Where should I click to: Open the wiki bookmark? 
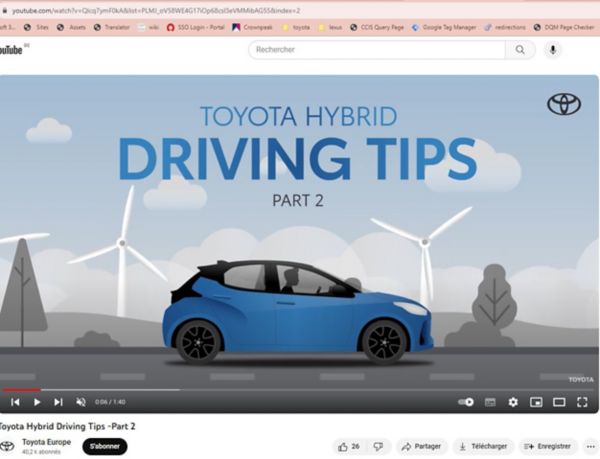click(x=148, y=27)
